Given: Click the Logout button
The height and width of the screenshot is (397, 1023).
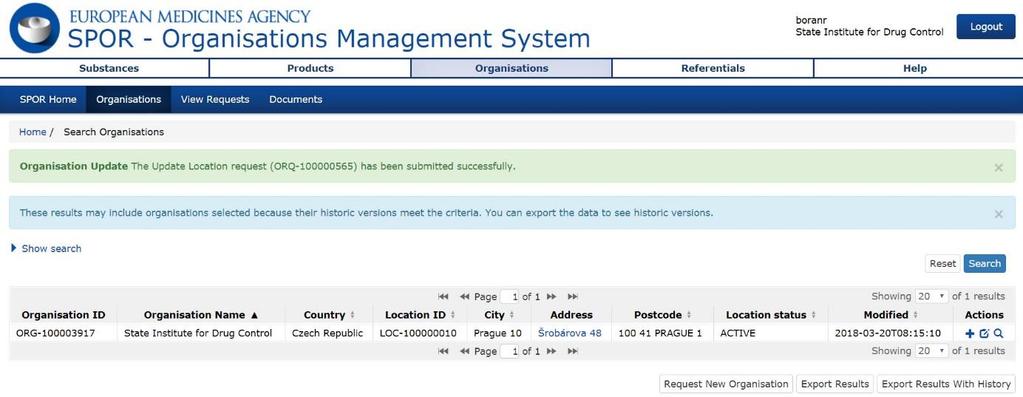Looking at the screenshot, I should coord(986,27).
